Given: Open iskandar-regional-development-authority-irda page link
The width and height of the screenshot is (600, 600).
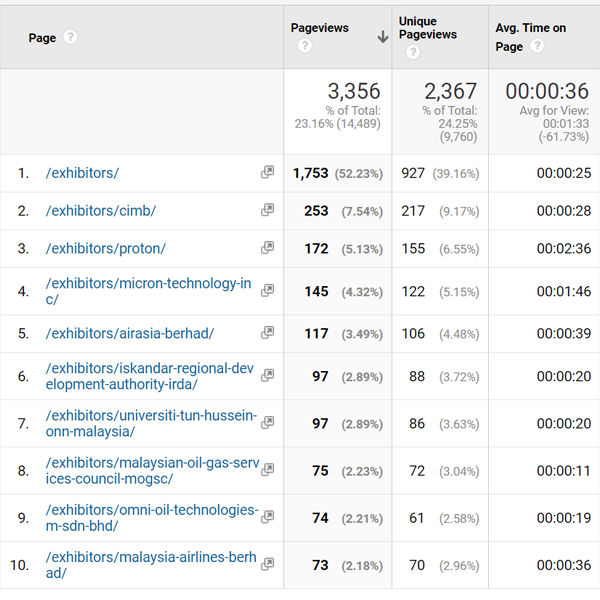Looking at the screenshot, I should tap(150, 376).
